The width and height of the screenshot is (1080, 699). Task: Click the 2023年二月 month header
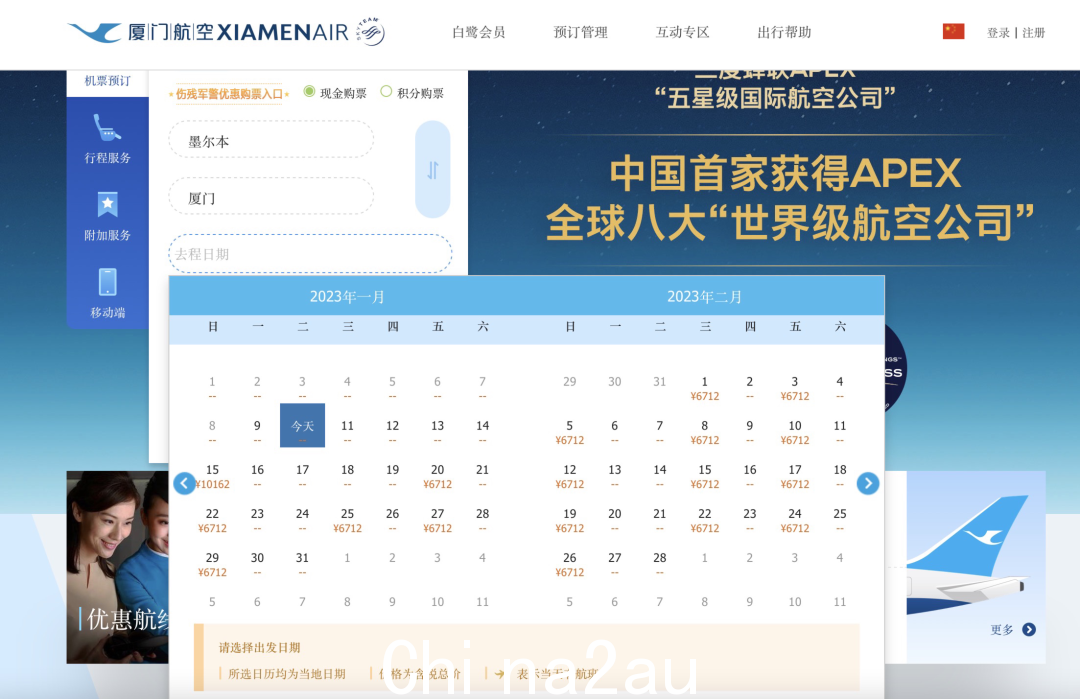tap(705, 297)
